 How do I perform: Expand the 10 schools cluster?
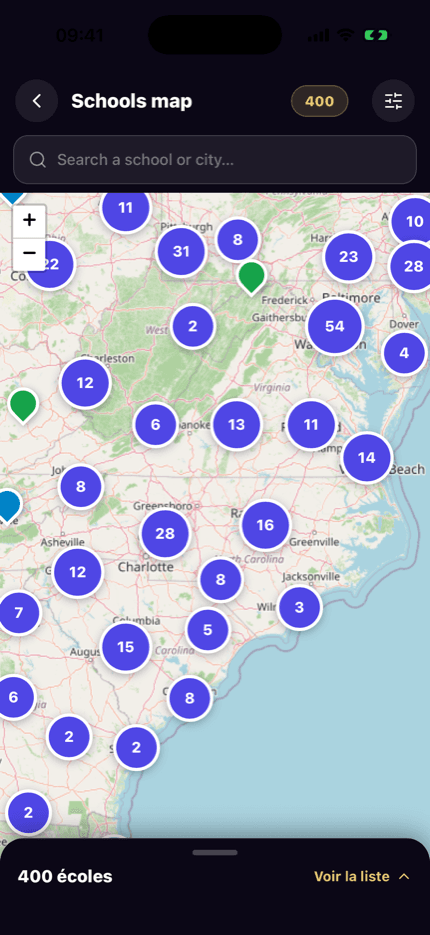click(413, 222)
